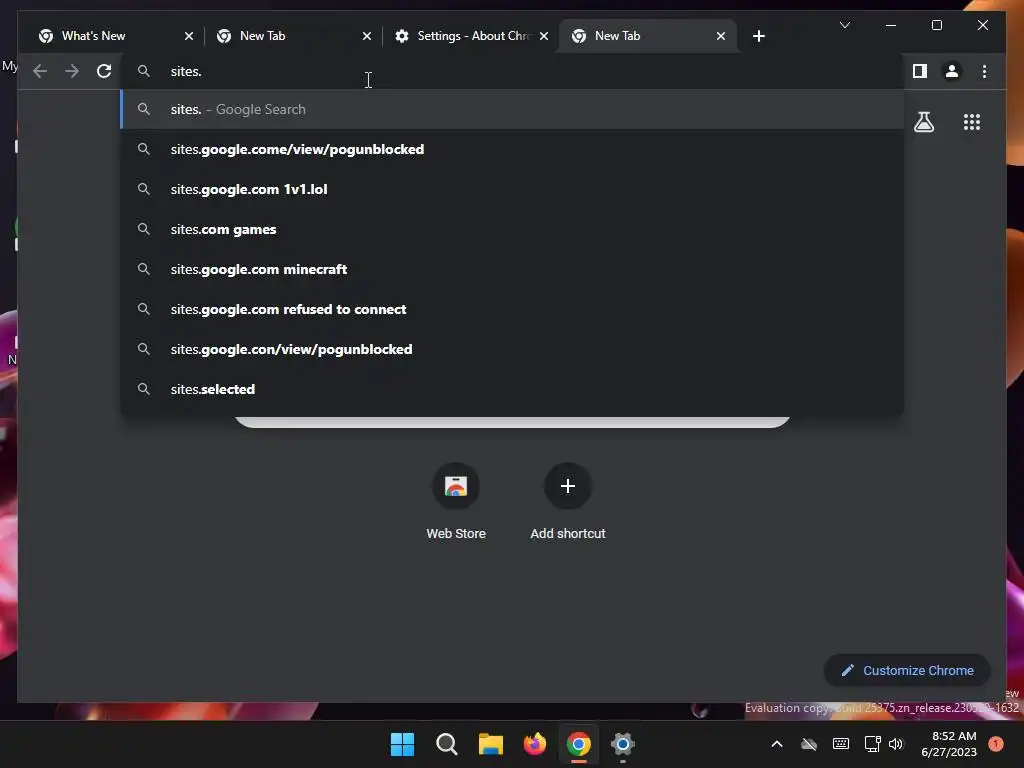
Task: Close the active New Tab
Action: coord(720,36)
